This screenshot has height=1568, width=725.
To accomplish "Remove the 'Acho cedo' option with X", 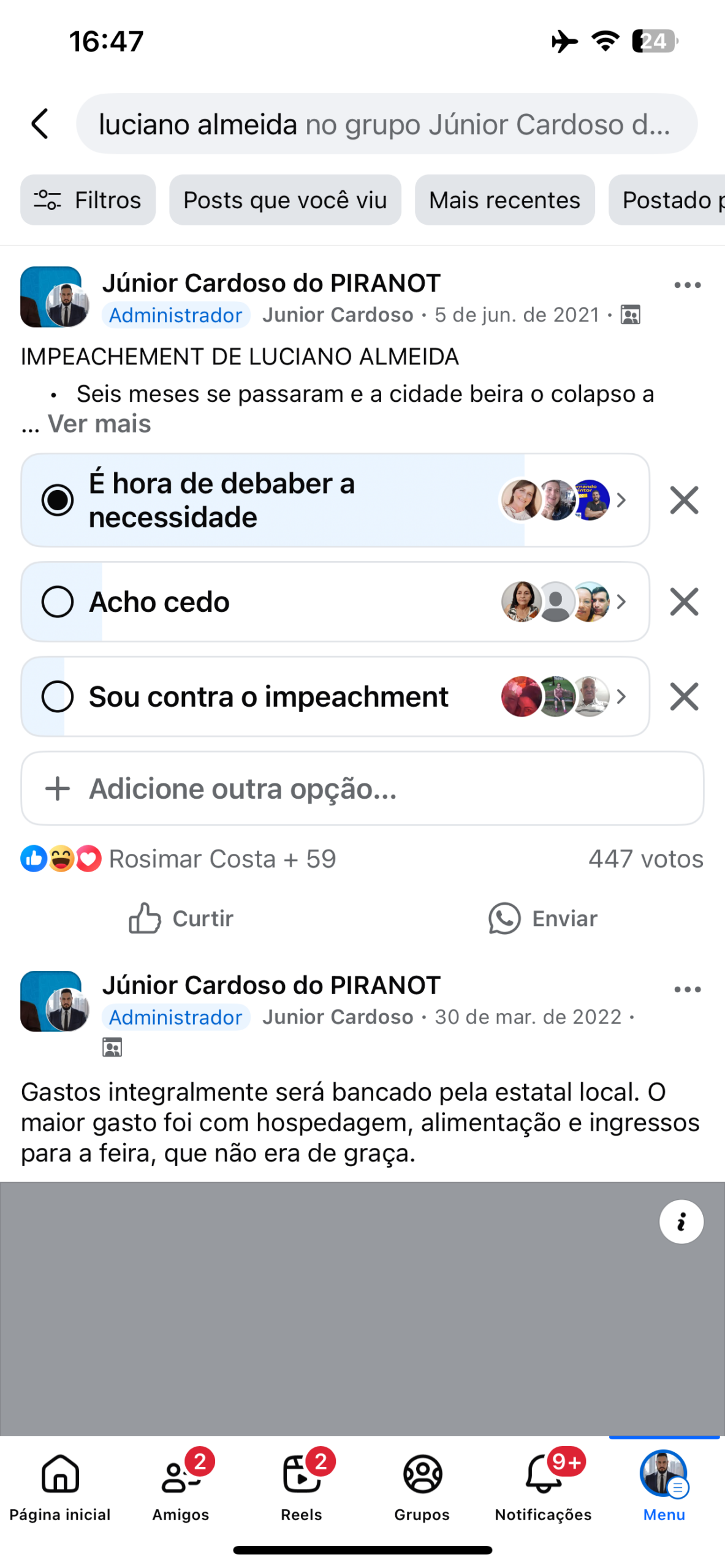I will 684,602.
